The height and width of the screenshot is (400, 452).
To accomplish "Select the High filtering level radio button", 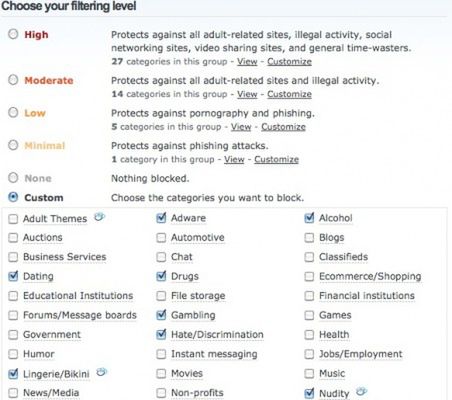I will click(13, 34).
